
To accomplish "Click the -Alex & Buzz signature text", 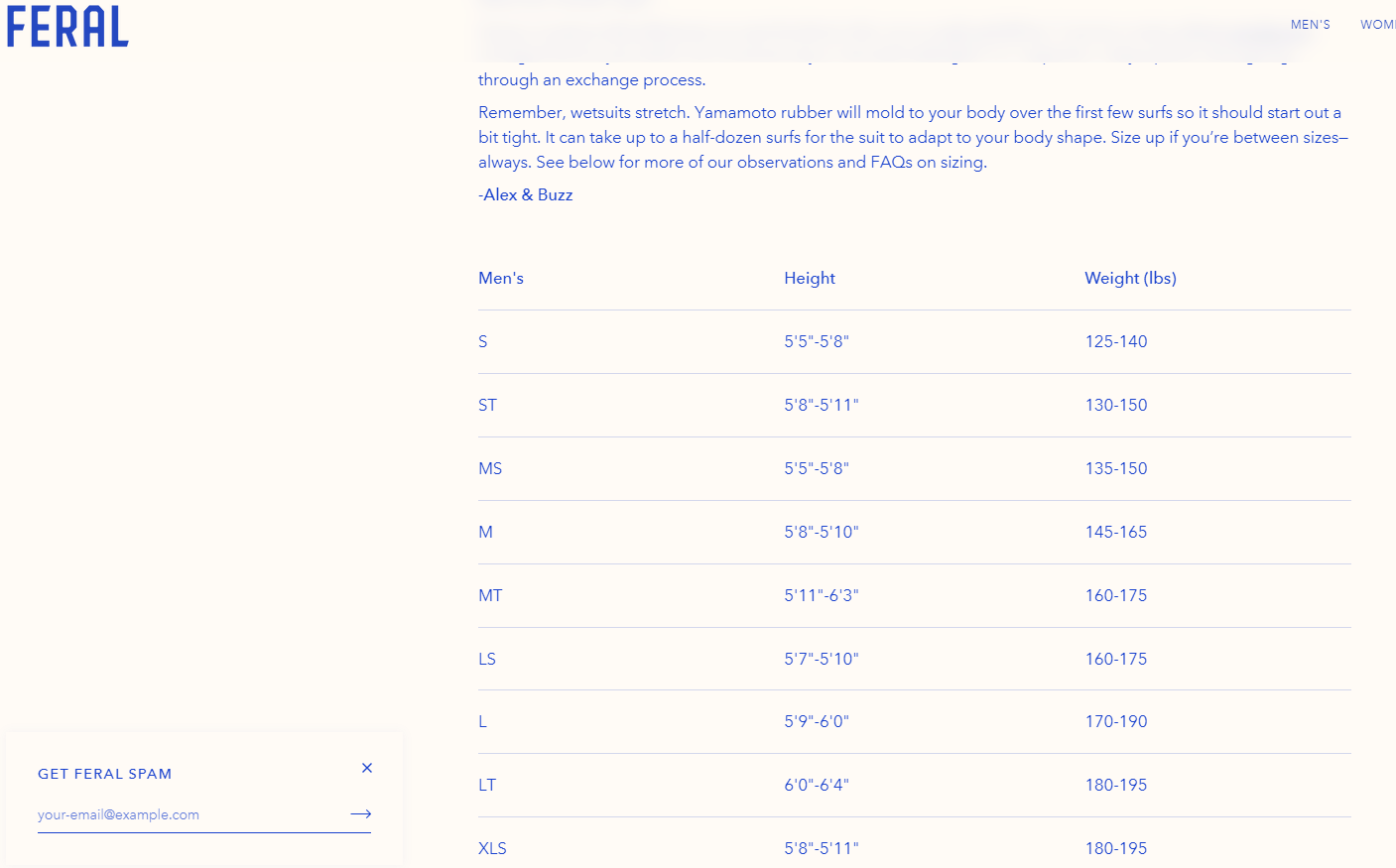I will pos(526,194).
